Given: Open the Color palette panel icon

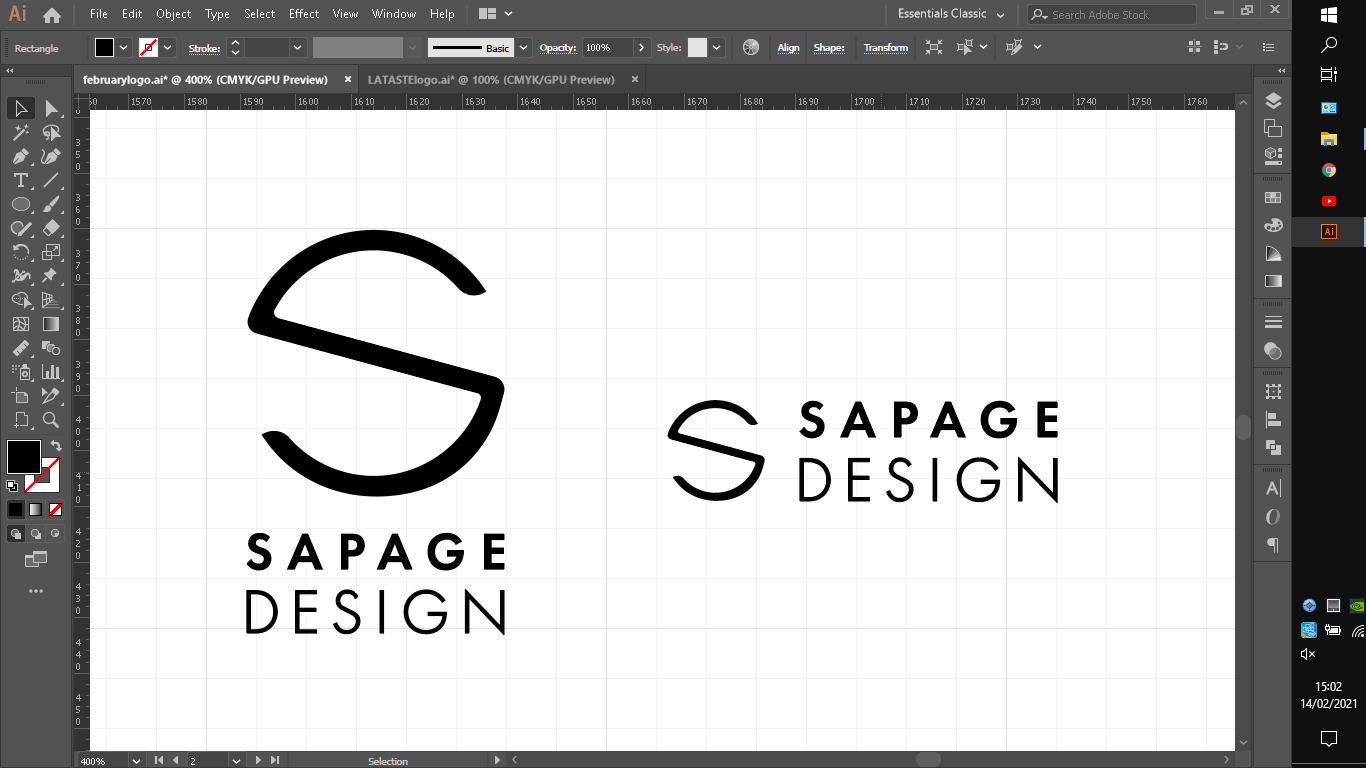Looking at the screenshot, I should (1273, 225).
